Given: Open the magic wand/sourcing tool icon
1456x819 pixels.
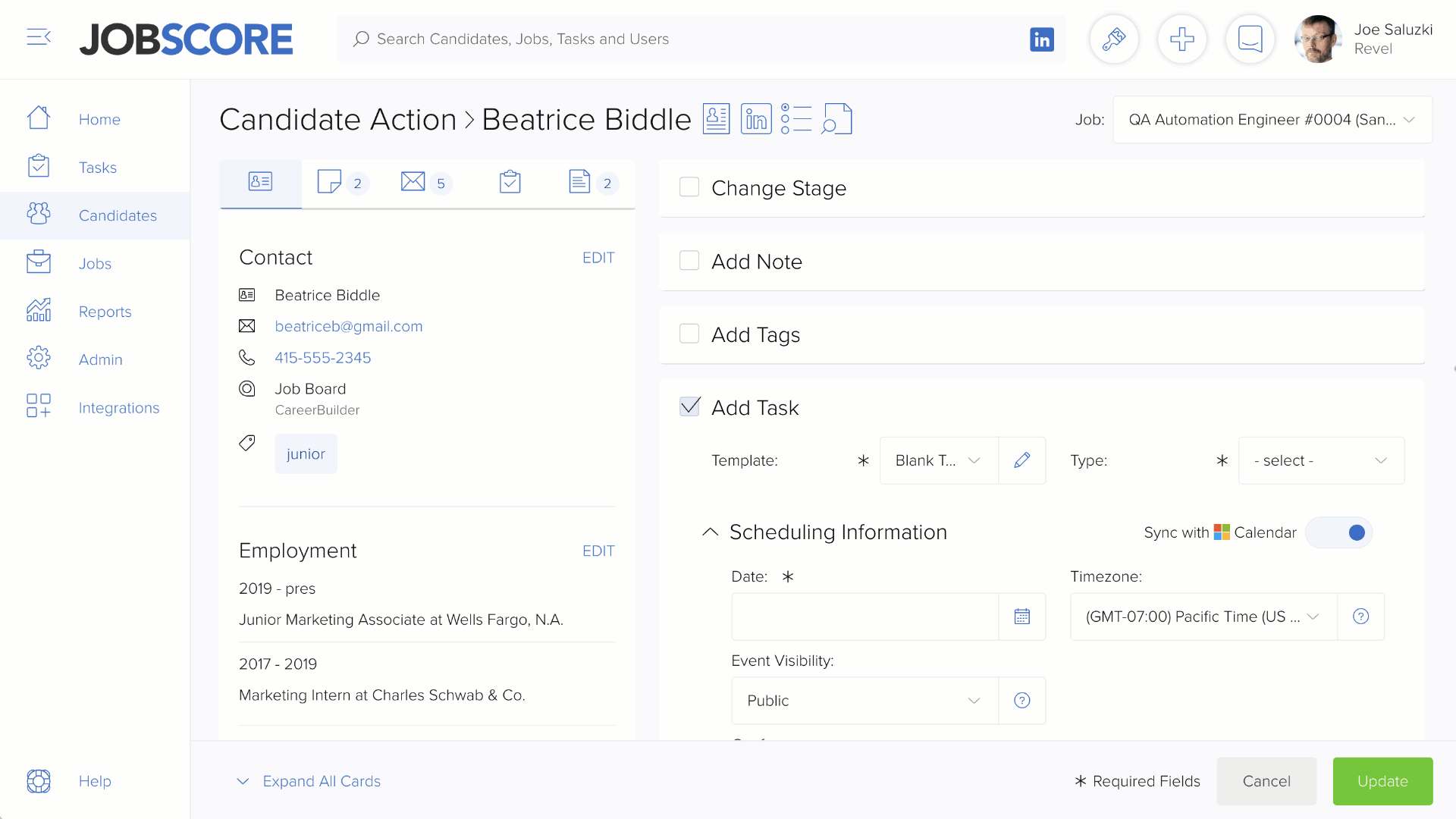Looking at the screenshot, I should (1113, 39).
